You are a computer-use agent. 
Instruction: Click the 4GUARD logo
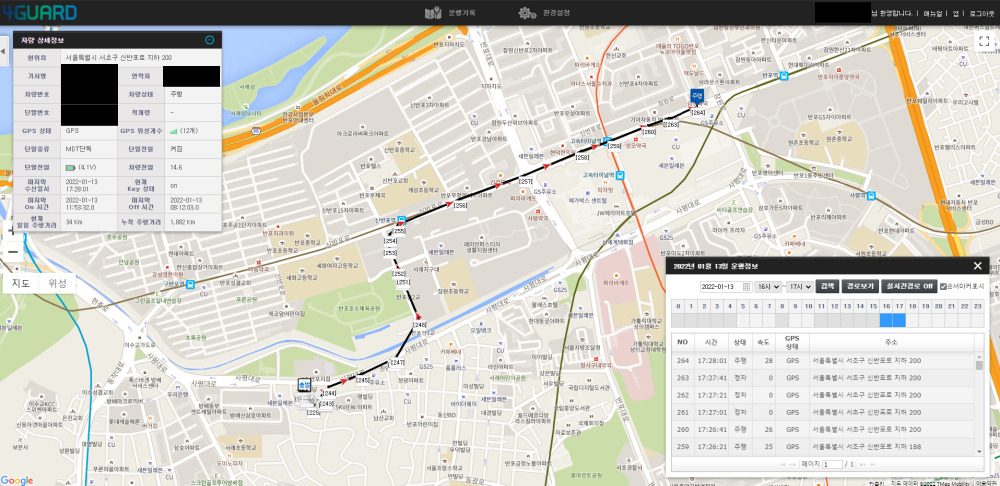39,12
